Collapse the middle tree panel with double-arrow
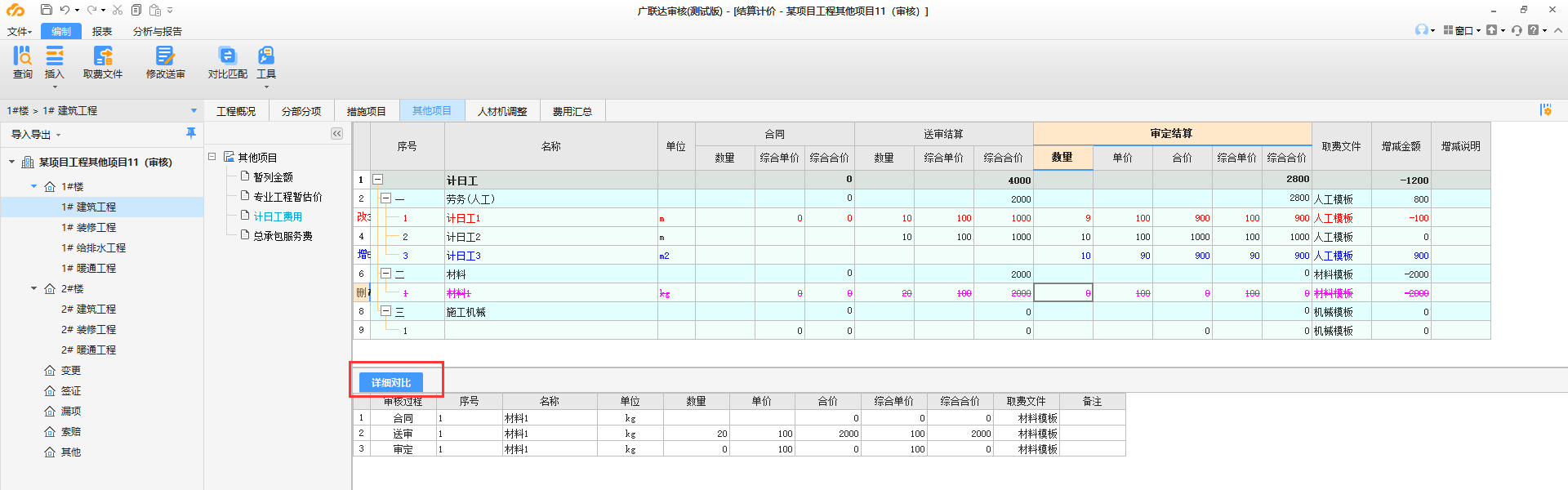The height and width of the screenshot is (490, 1568). [x=336, y=134]
